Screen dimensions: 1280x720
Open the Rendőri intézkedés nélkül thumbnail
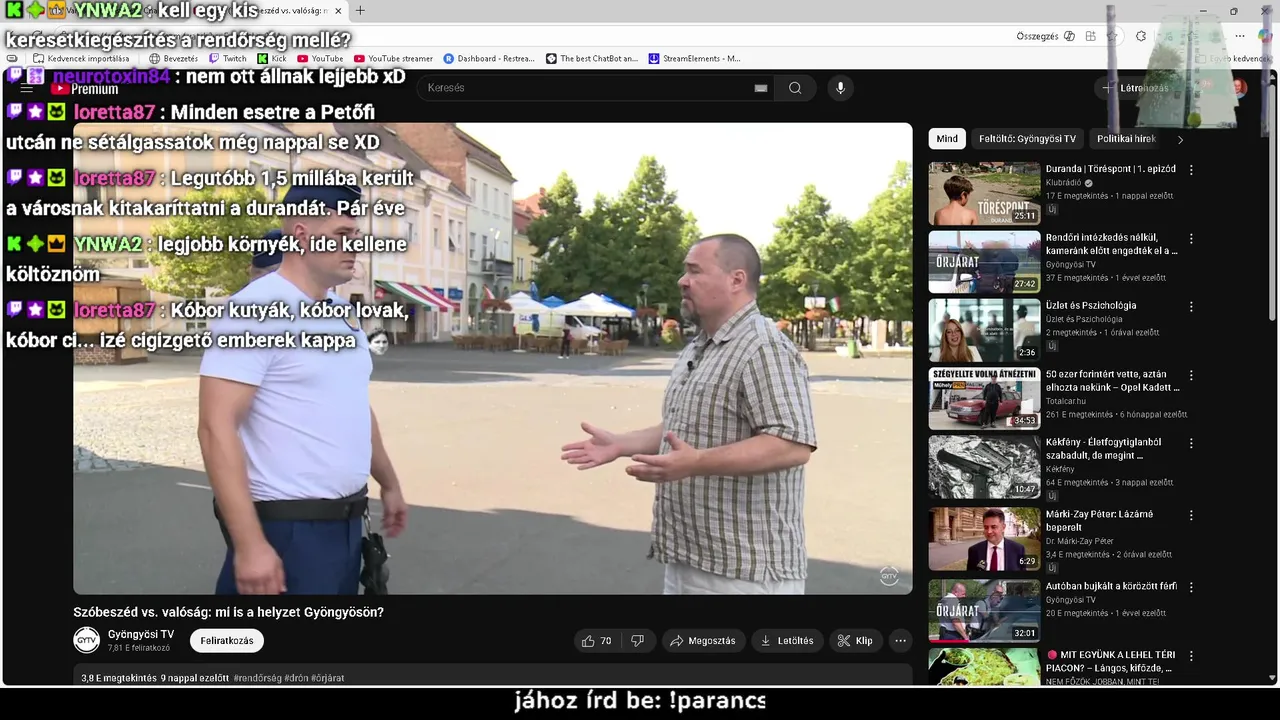984,262
